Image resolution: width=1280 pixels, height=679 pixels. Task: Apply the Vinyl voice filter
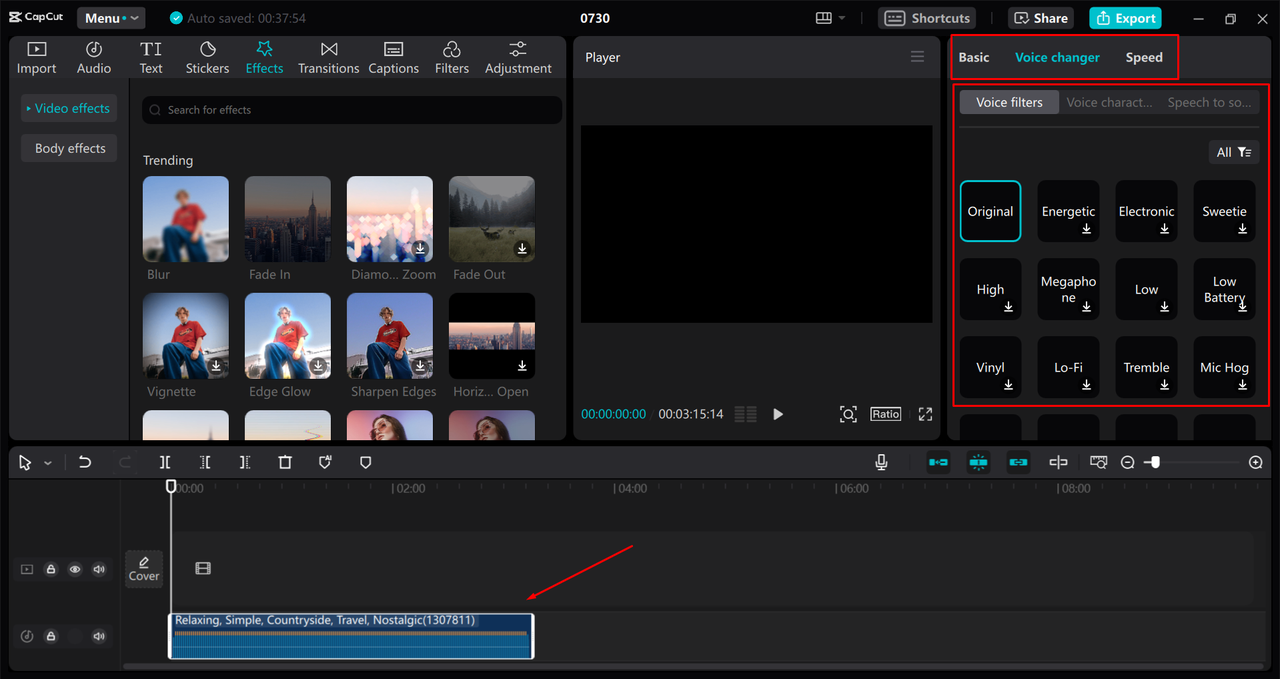[x=990, y=367]
